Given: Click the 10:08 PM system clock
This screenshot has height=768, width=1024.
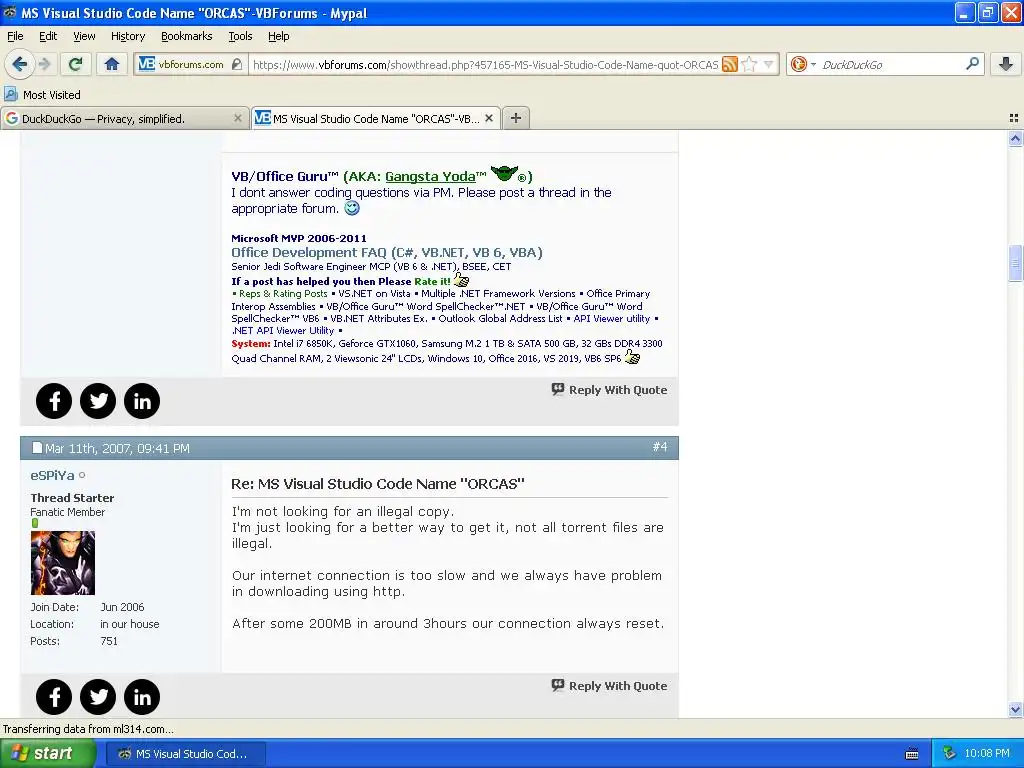Looking at the screenshot, I should pyautogui.click(x=987, y=754).
